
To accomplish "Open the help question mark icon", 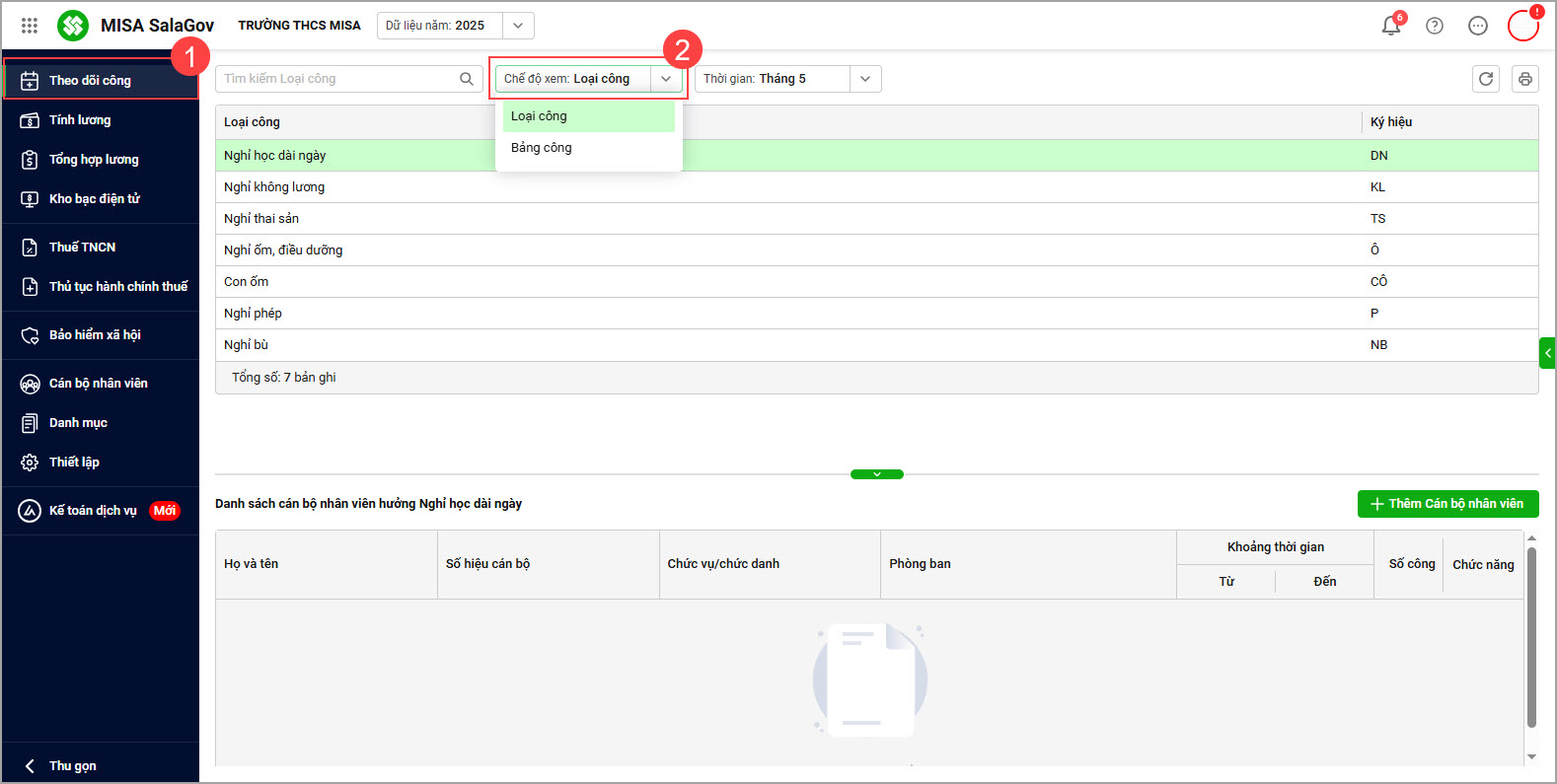I will (x=1435, y=26).
